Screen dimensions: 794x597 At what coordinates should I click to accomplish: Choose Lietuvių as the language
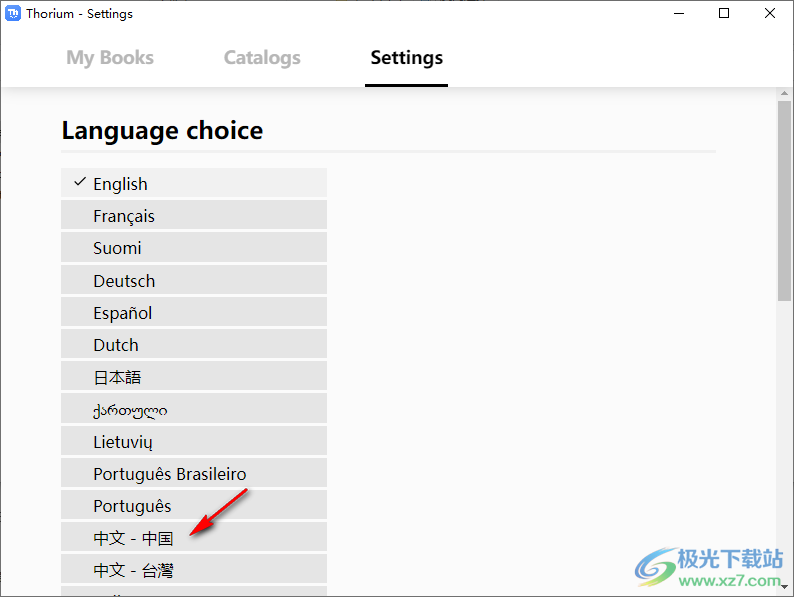click(x=194, y=441)
